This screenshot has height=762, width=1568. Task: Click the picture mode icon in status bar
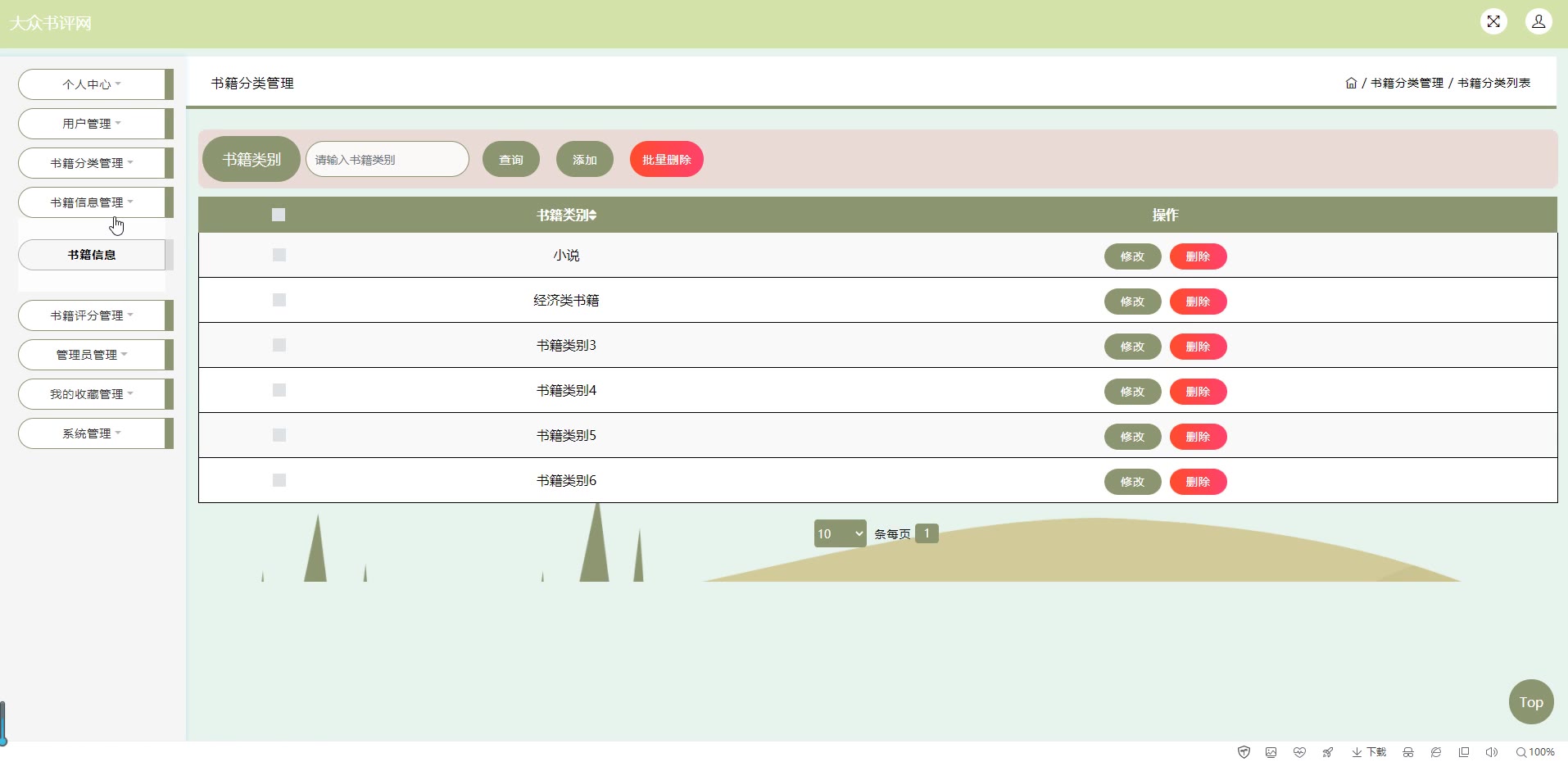[x=1271, y=752]
